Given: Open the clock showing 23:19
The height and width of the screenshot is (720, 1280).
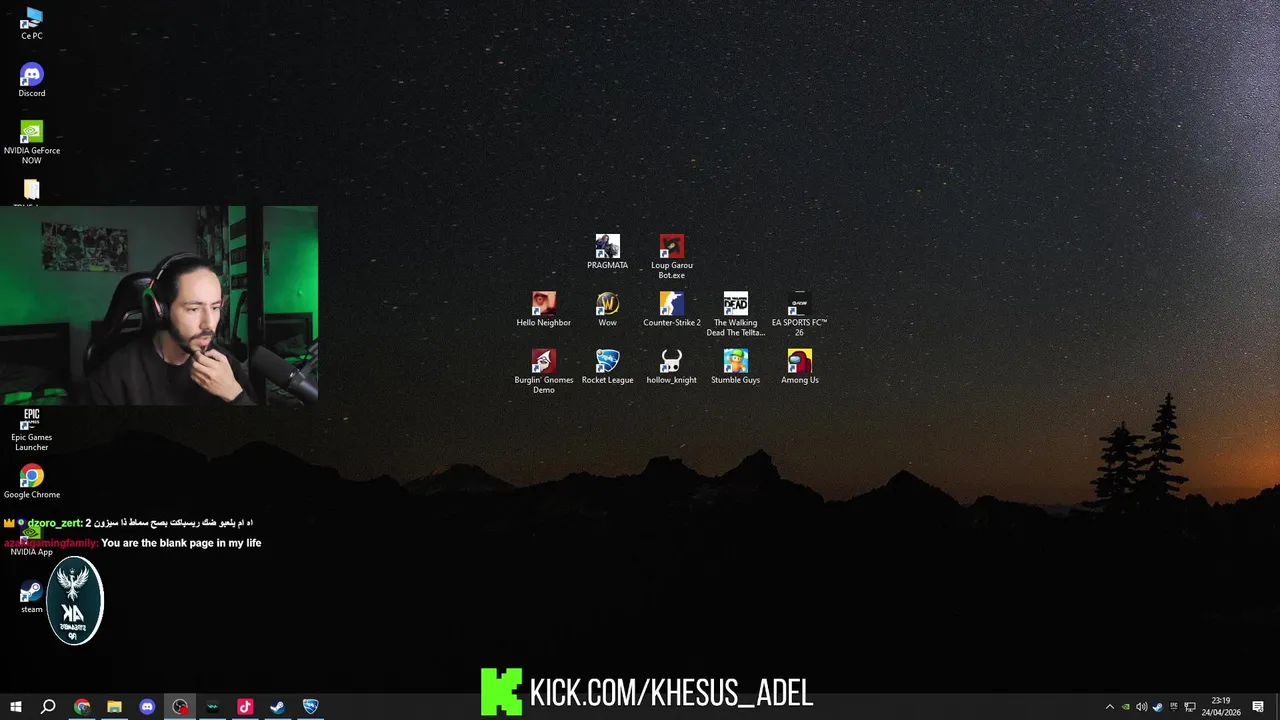Looking at the screenshot, I should point(1220,707).
